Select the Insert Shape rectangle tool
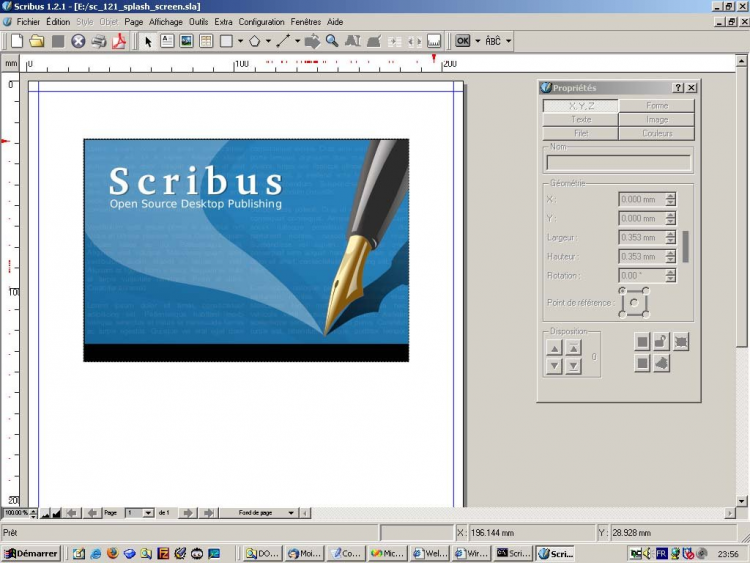This screenshot has height=563, width=750. (226, 41)
